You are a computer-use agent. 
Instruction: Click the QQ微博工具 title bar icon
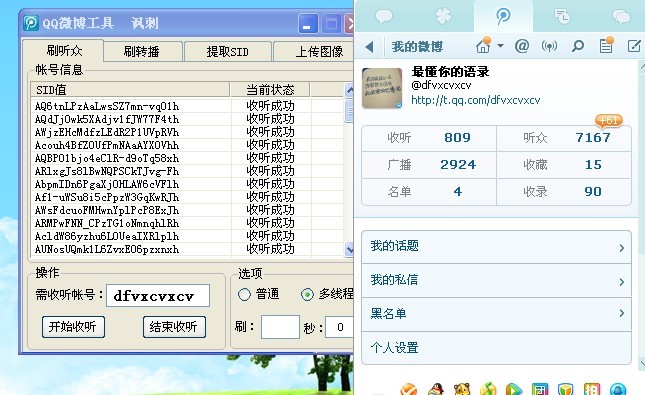(31, 23)
